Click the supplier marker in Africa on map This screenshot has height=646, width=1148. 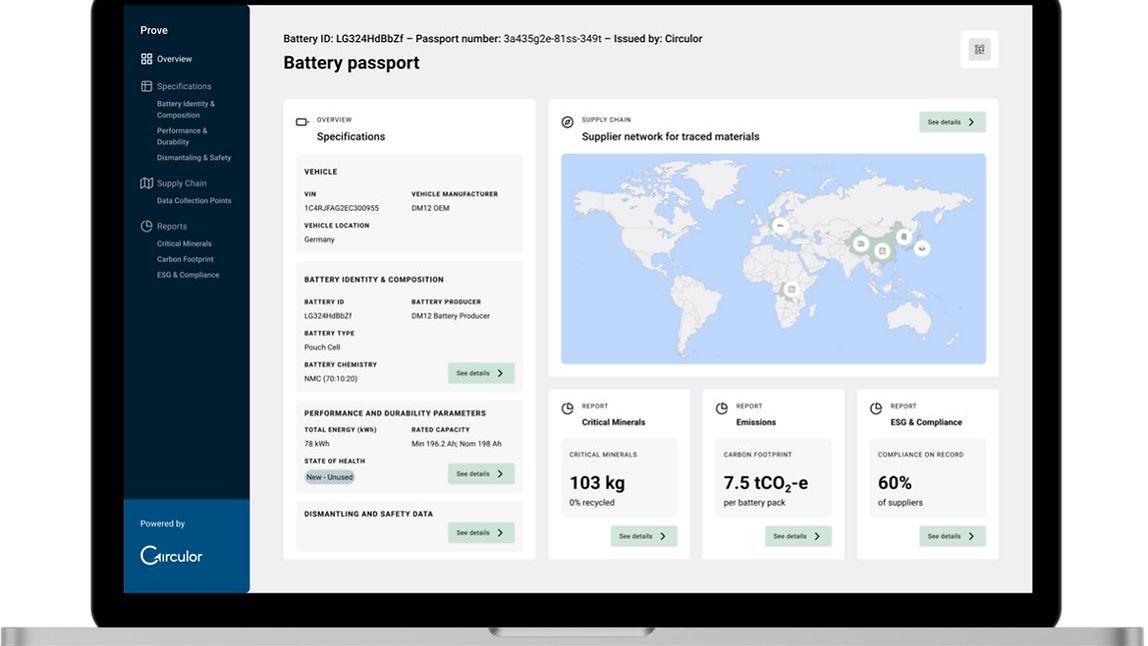pos(790,289)
